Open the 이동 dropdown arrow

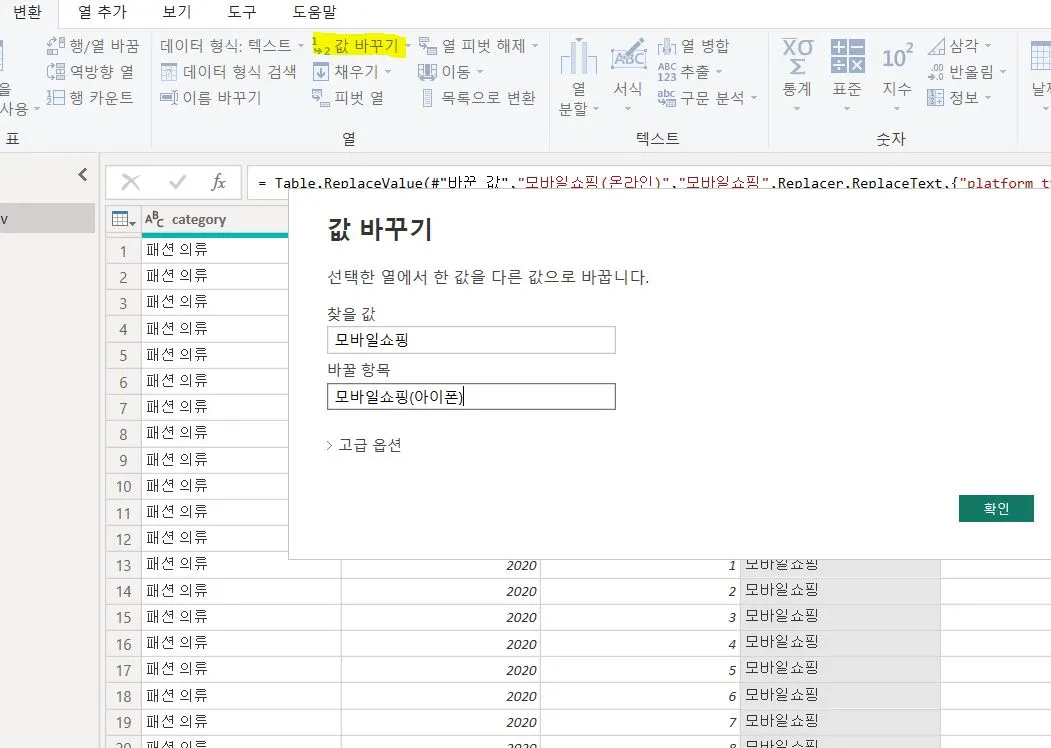tap(479, 72)
